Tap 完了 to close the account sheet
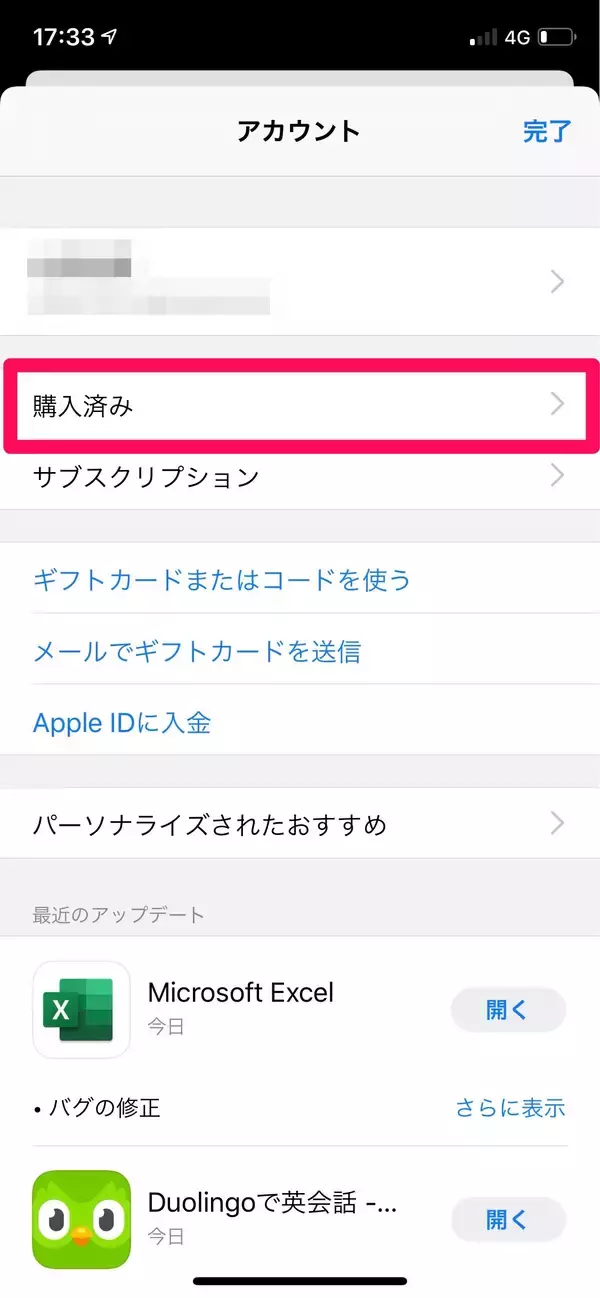The image size is (600, 1298). [x=547, y=131]
